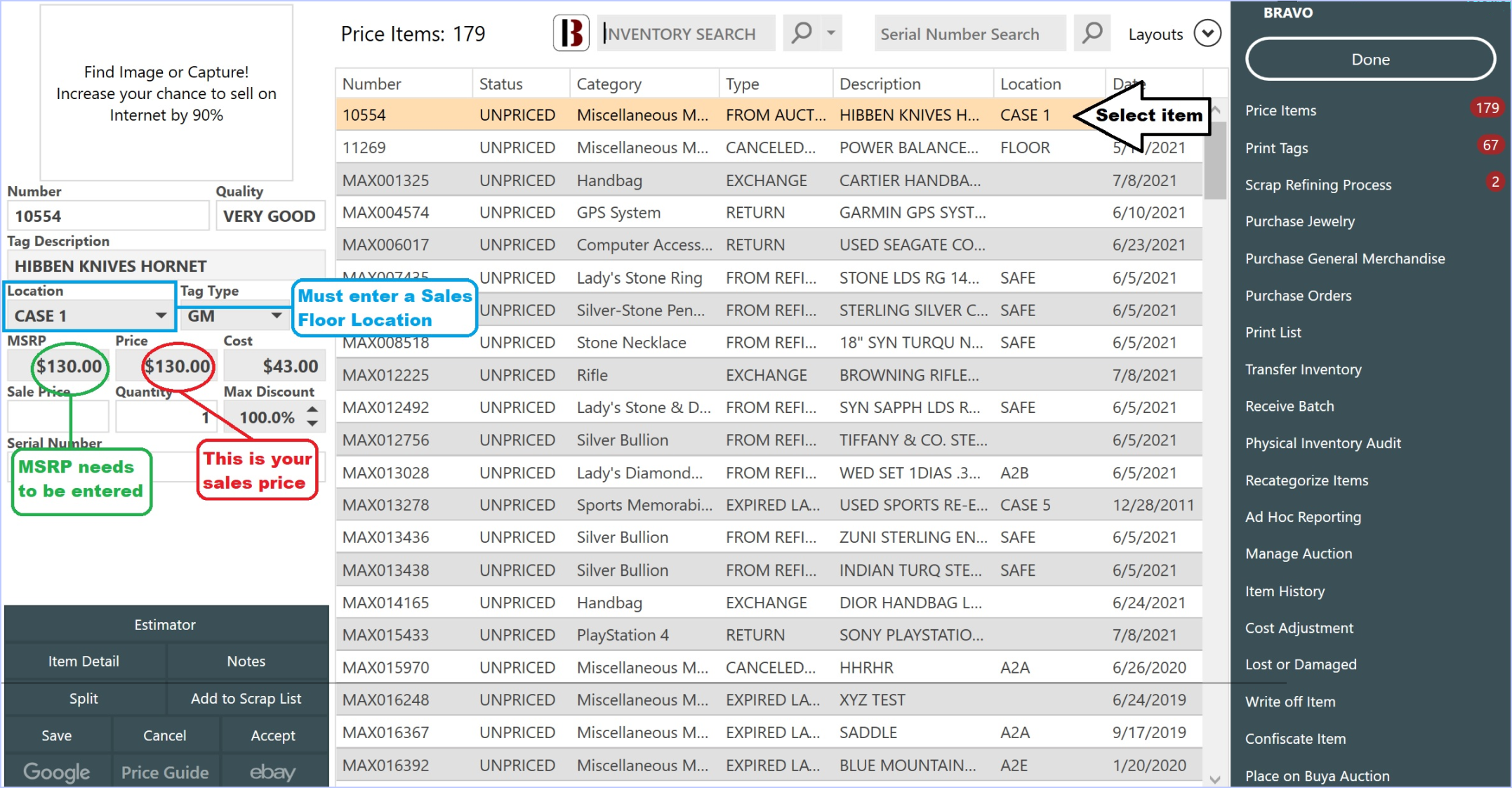1512x788 pixels.
Task: Click the Tag Description field
Action: pos(167,266)
